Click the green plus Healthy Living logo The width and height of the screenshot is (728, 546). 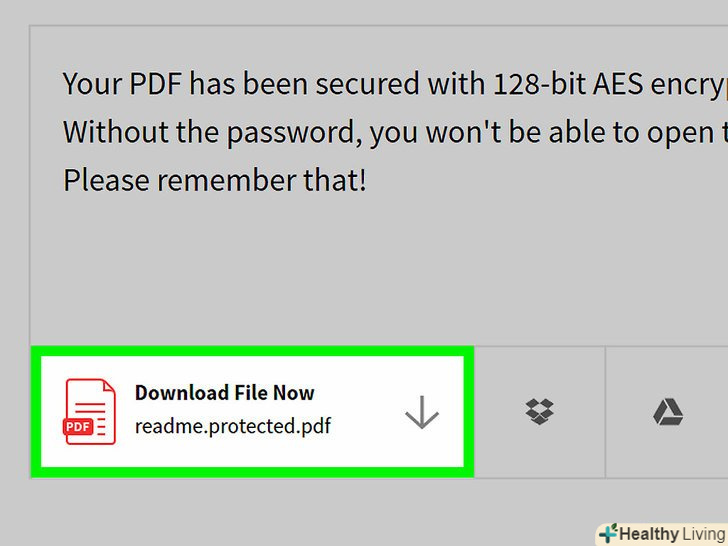point(607,534)
